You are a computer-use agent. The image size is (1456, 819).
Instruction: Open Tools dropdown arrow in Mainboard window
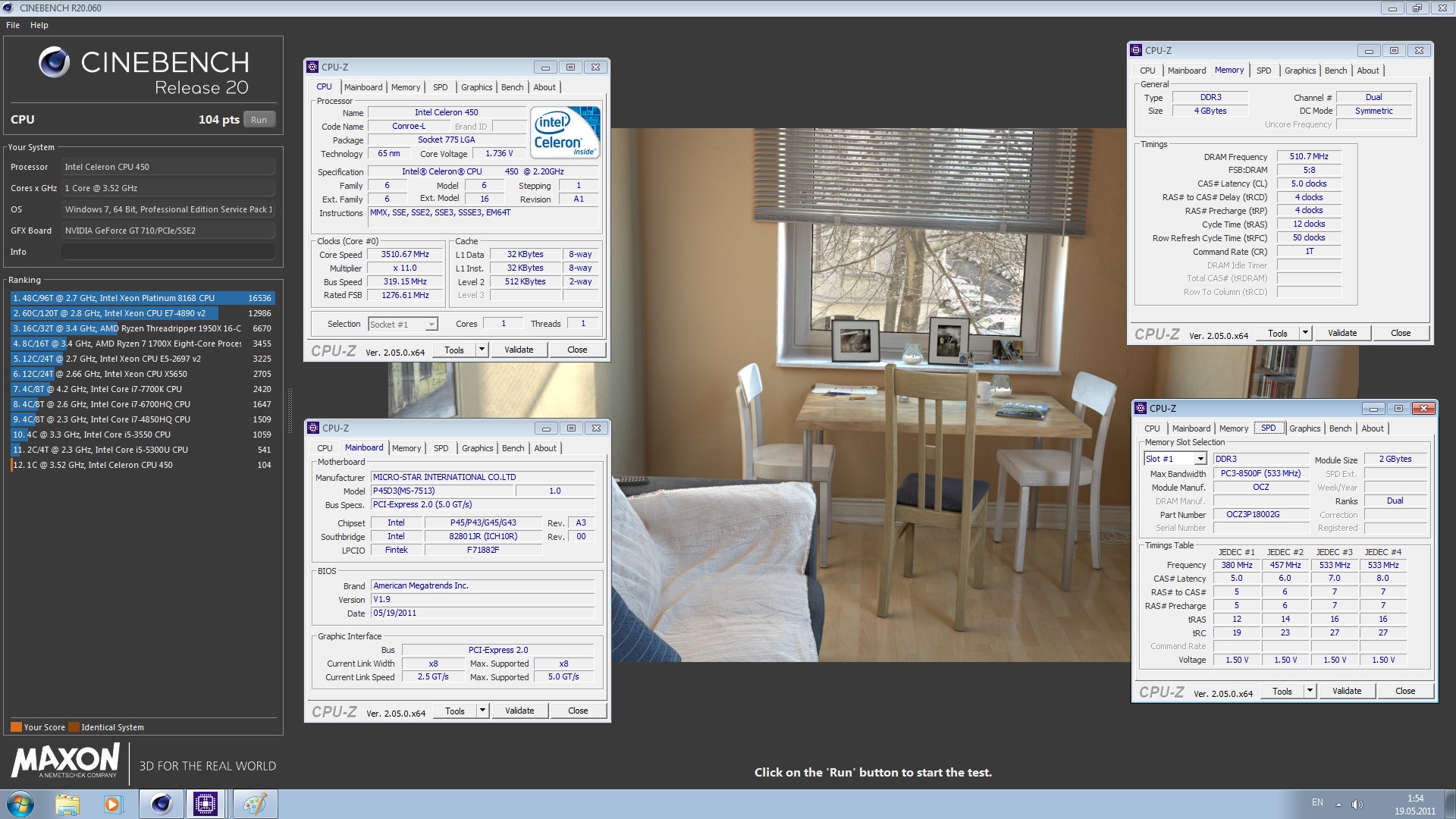(482, 711)
